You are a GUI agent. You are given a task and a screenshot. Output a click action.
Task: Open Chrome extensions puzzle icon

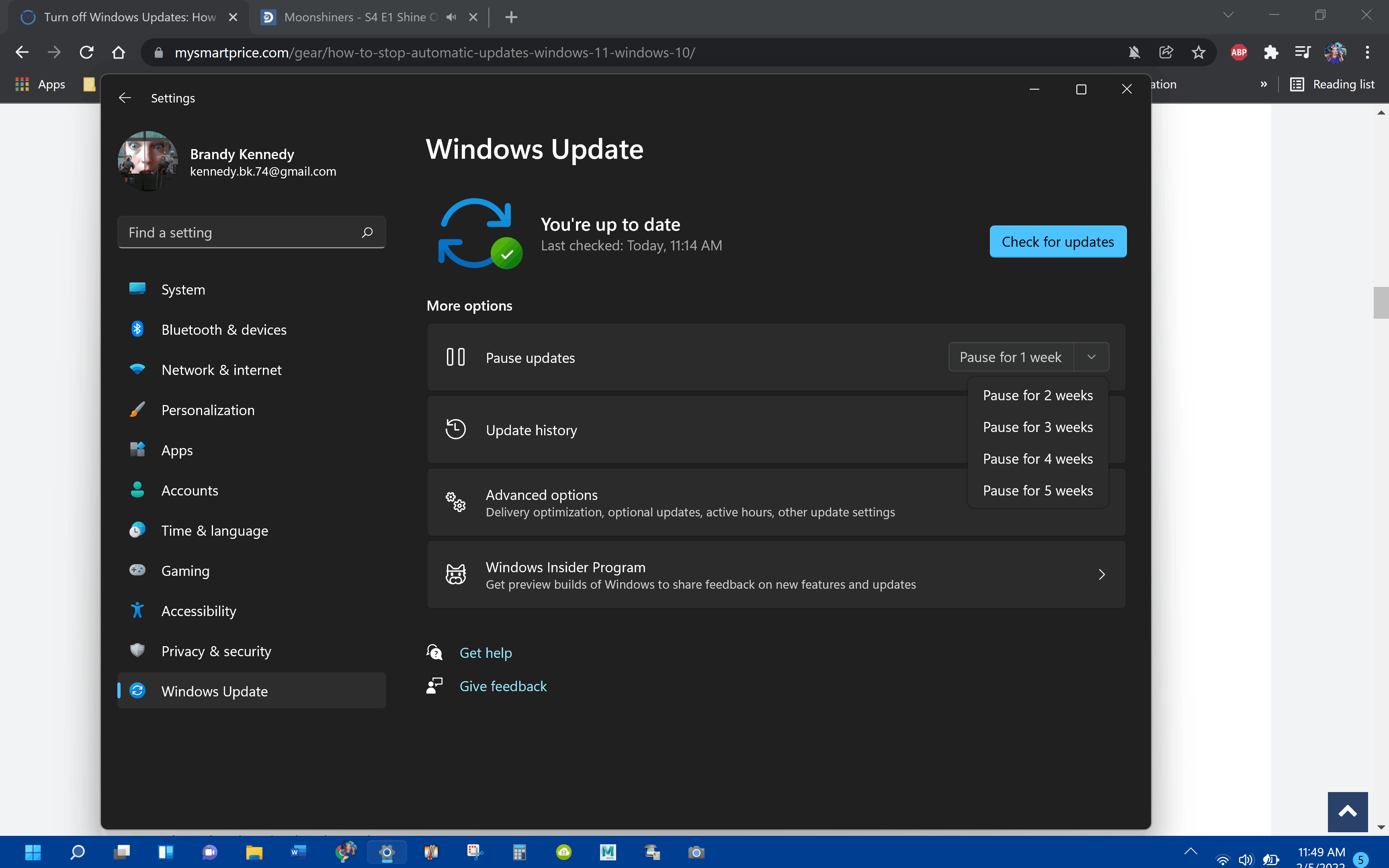[x=1271, y=52]
